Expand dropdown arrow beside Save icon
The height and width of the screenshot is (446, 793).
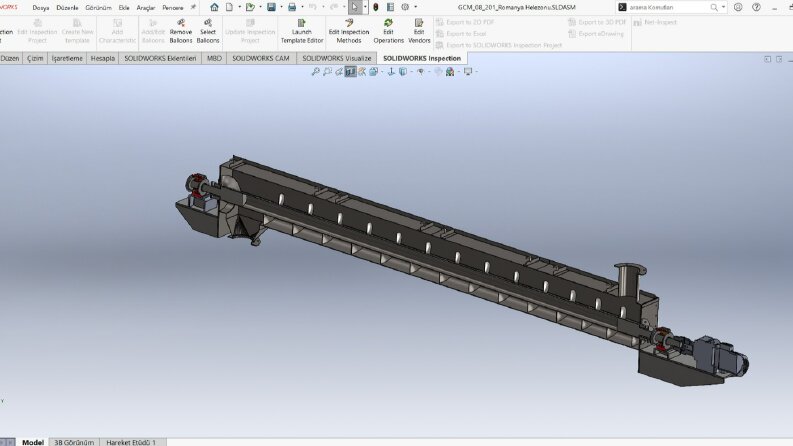pyautogui.click(x=282, y=7)
